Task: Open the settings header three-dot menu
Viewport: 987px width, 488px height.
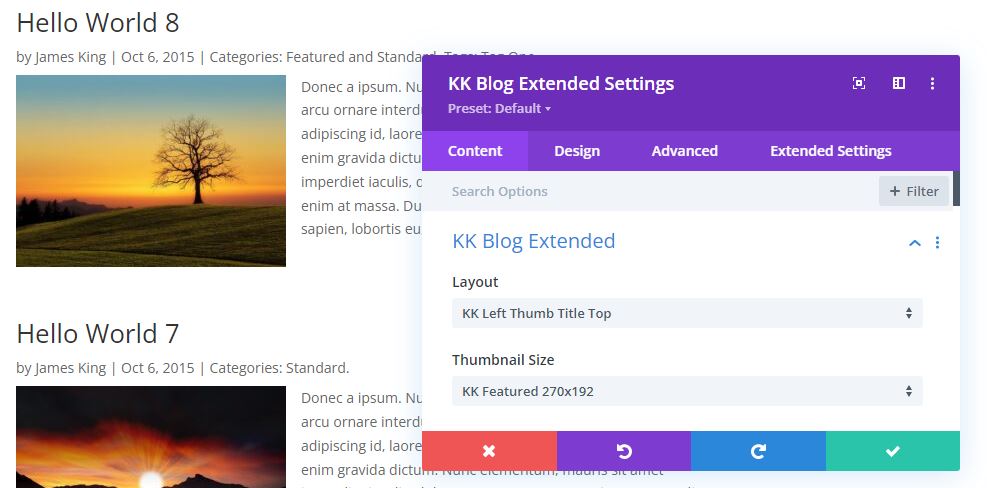Action: click(x=932, y=83)
